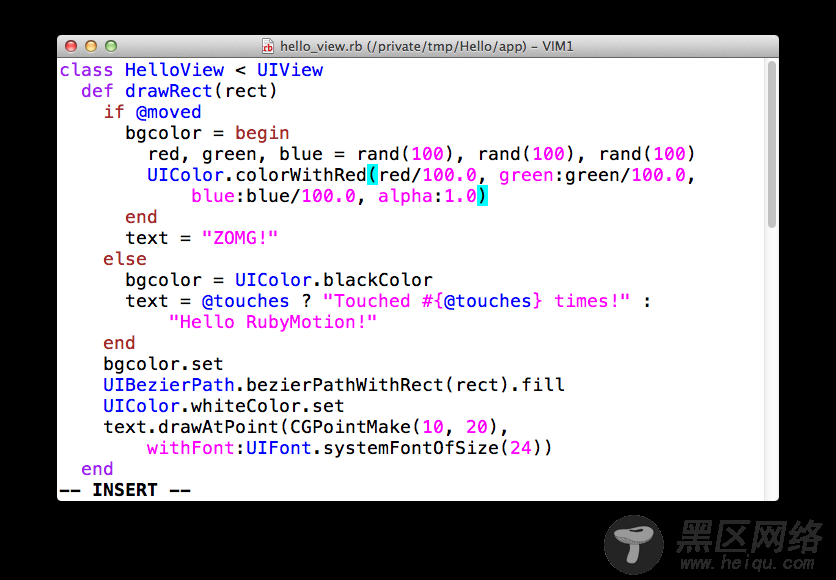836x580 pixels.
Task: Click 'colorWithRed' method call
Action: 301,175
